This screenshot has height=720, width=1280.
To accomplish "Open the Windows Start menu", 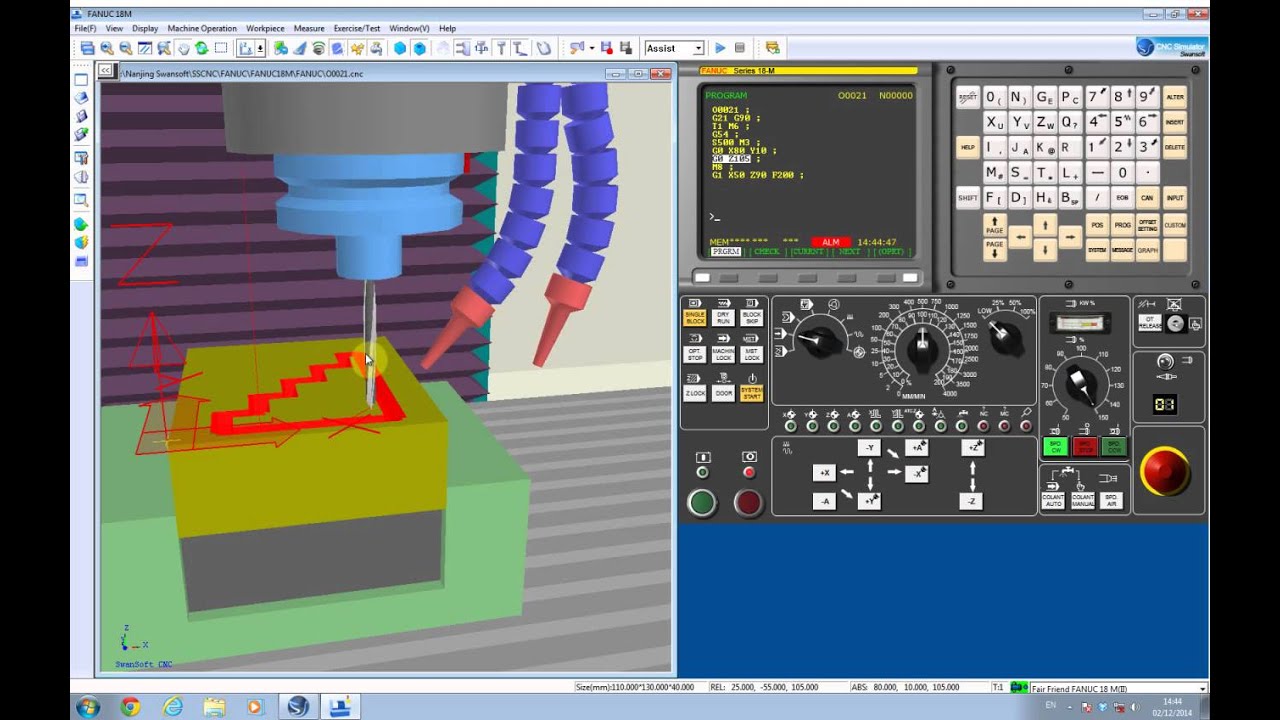I will (87, 707).
